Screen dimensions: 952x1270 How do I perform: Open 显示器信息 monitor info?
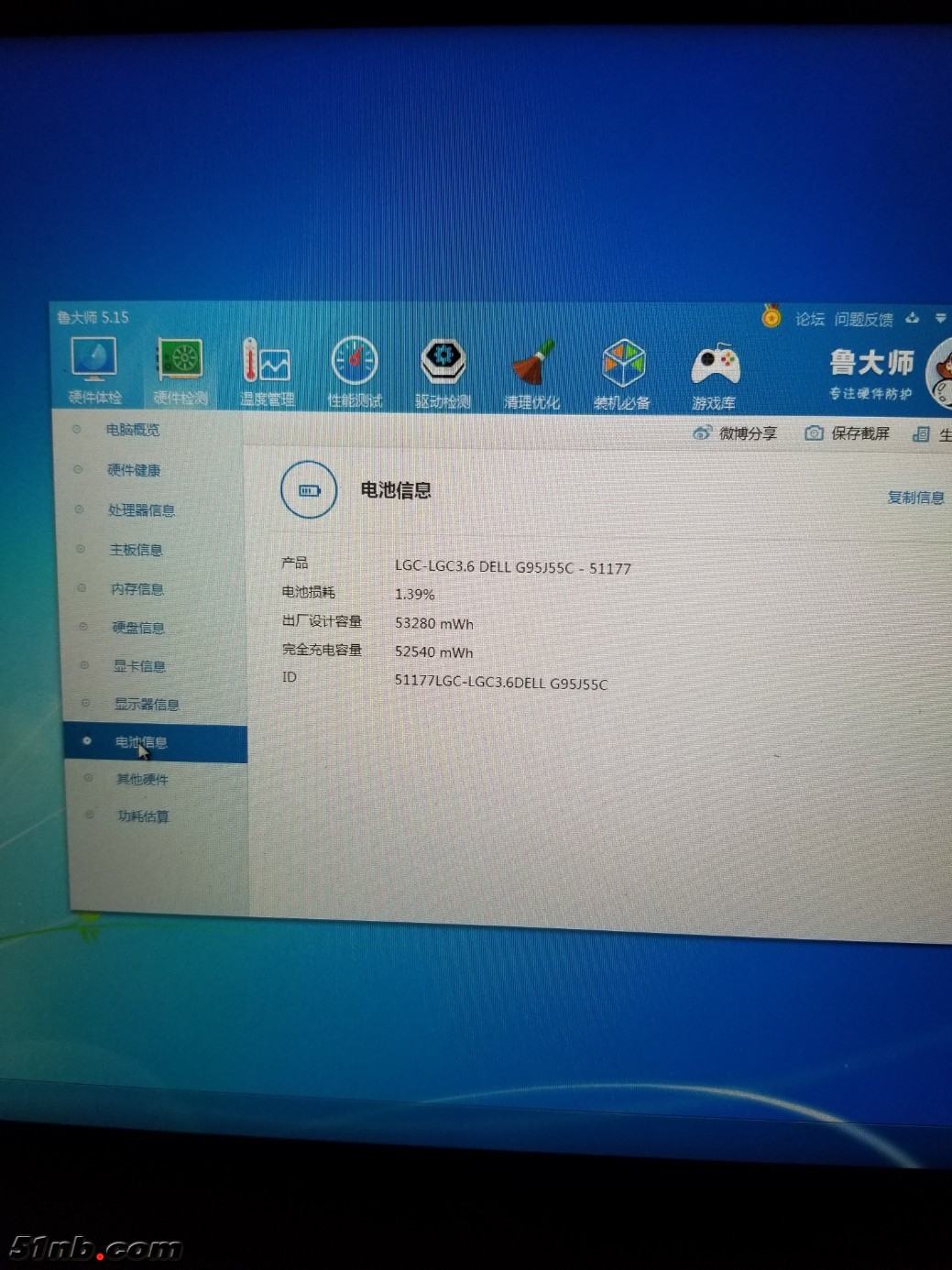click(x=147, y=704)
